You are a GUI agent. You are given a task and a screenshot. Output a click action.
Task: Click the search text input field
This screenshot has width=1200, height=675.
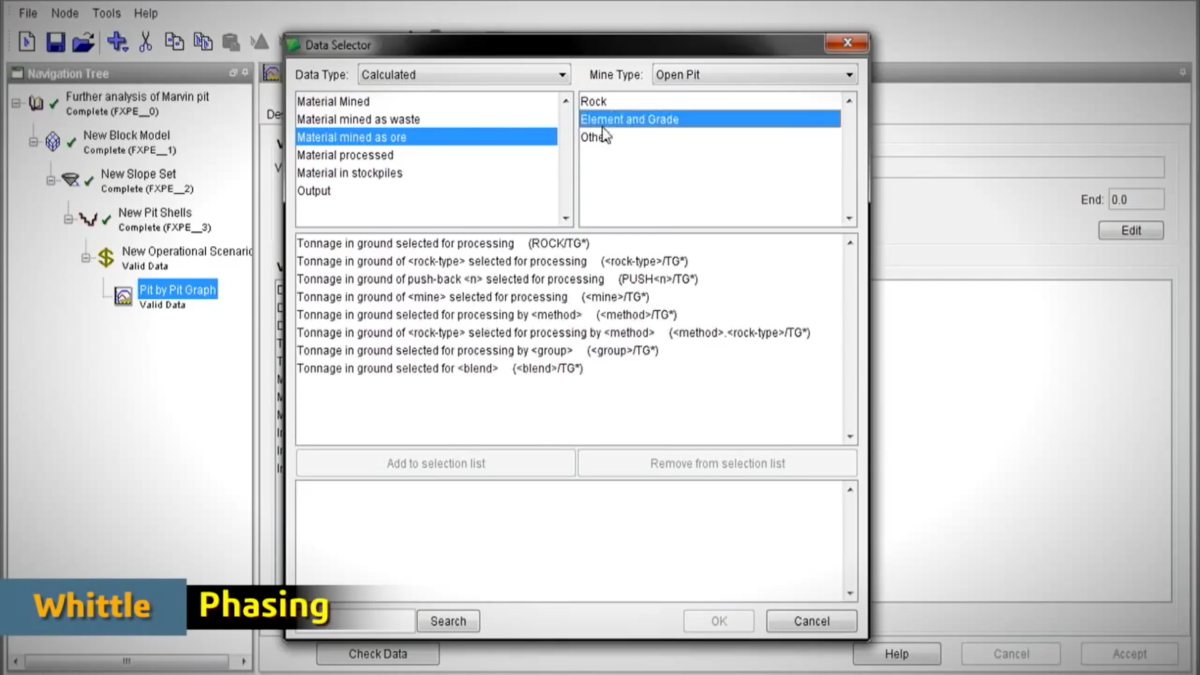(x=354, y=621)
